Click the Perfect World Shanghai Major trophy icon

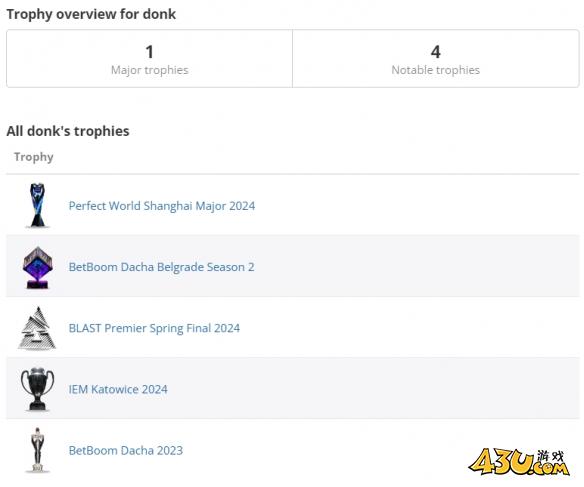(x=37, y=205)
